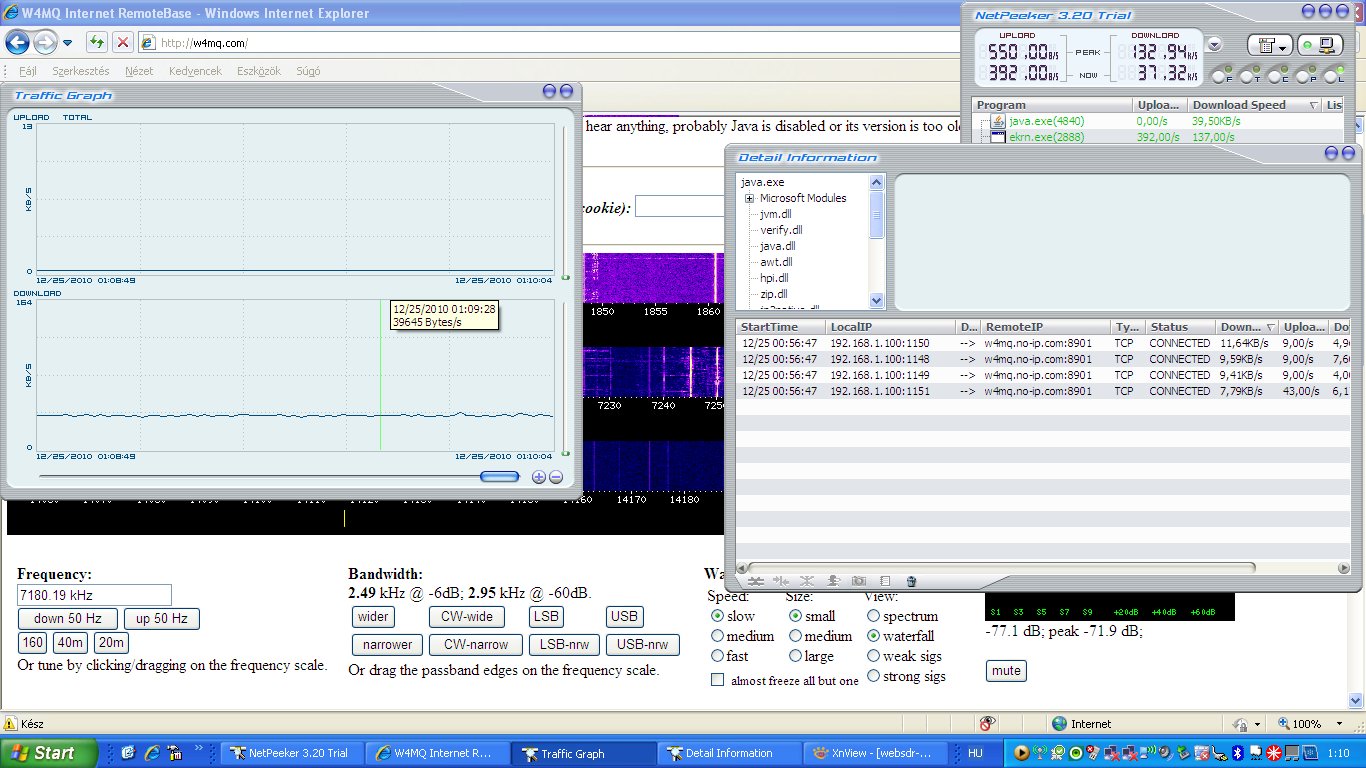Select the USB mode button

point(624,617)
